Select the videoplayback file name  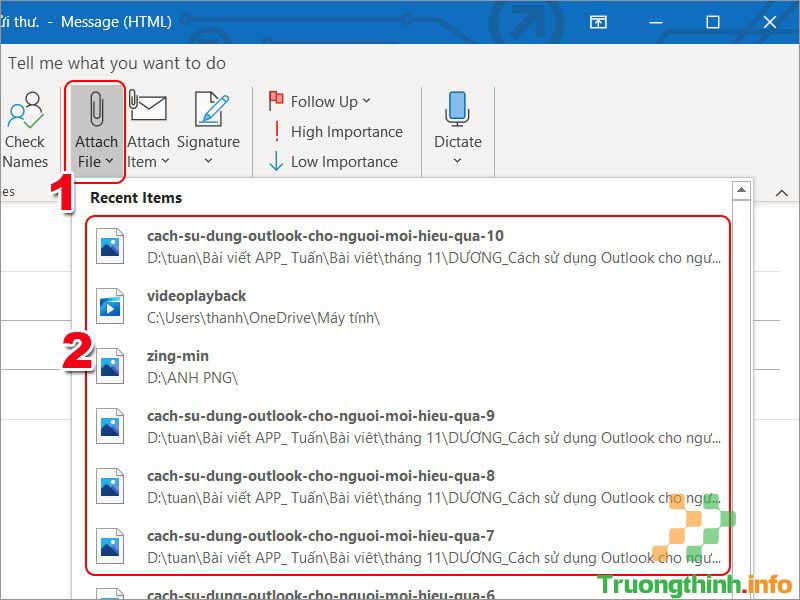tap(196, 296)
